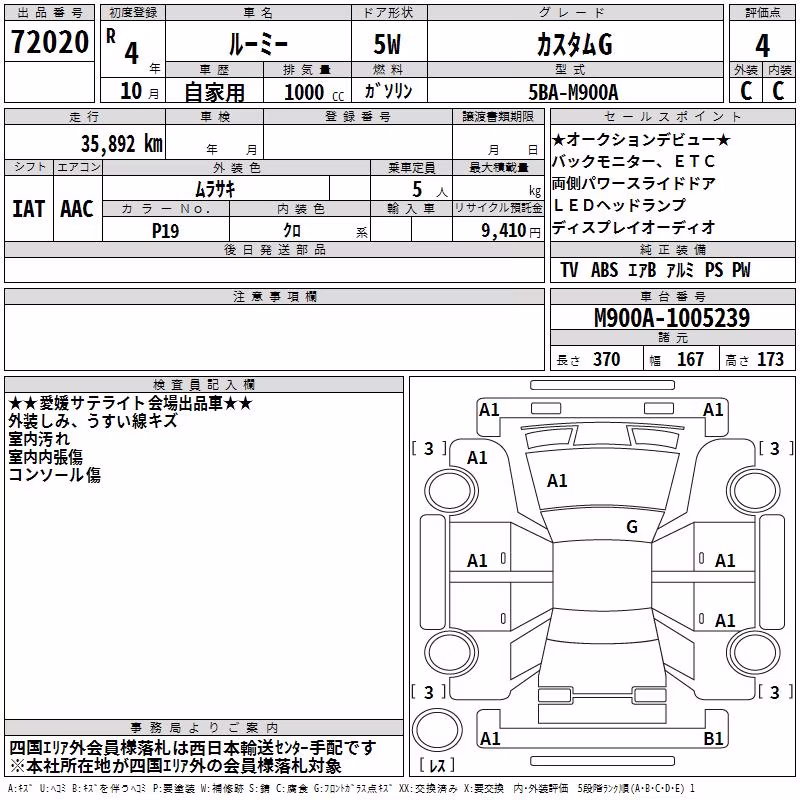Select TV in the 純正装備 row
The image size is (800, 800).
569,269
